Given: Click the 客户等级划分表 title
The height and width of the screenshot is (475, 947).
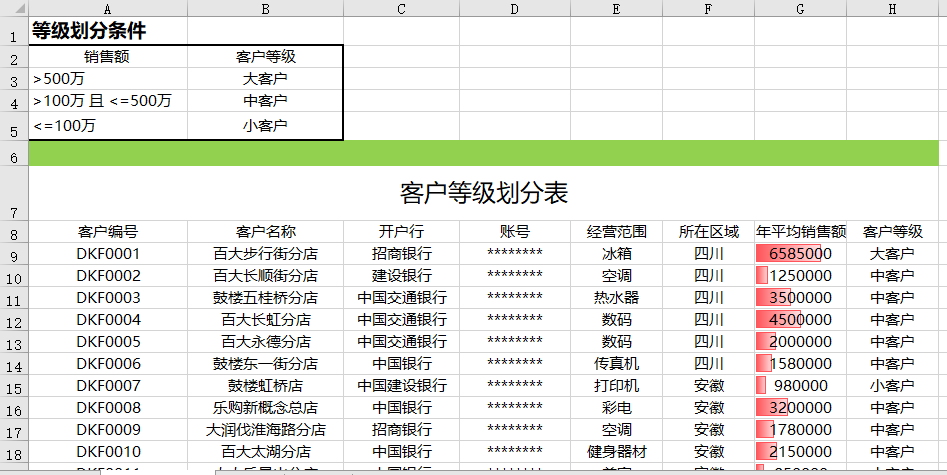Looking at the screenshot, I should coord(483,193).
